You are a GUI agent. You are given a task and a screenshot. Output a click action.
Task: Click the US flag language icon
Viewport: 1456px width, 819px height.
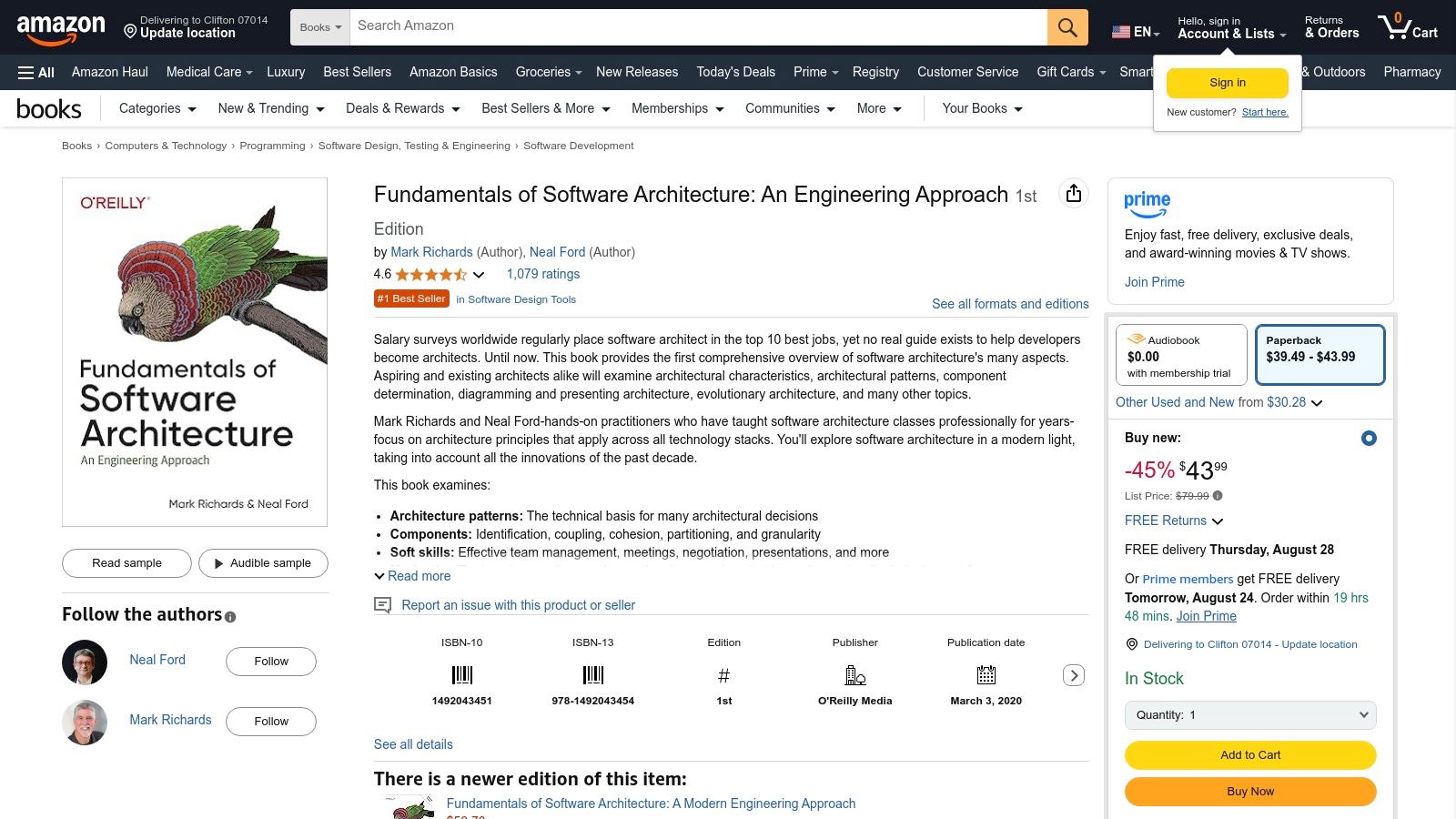click(1120, 32)
